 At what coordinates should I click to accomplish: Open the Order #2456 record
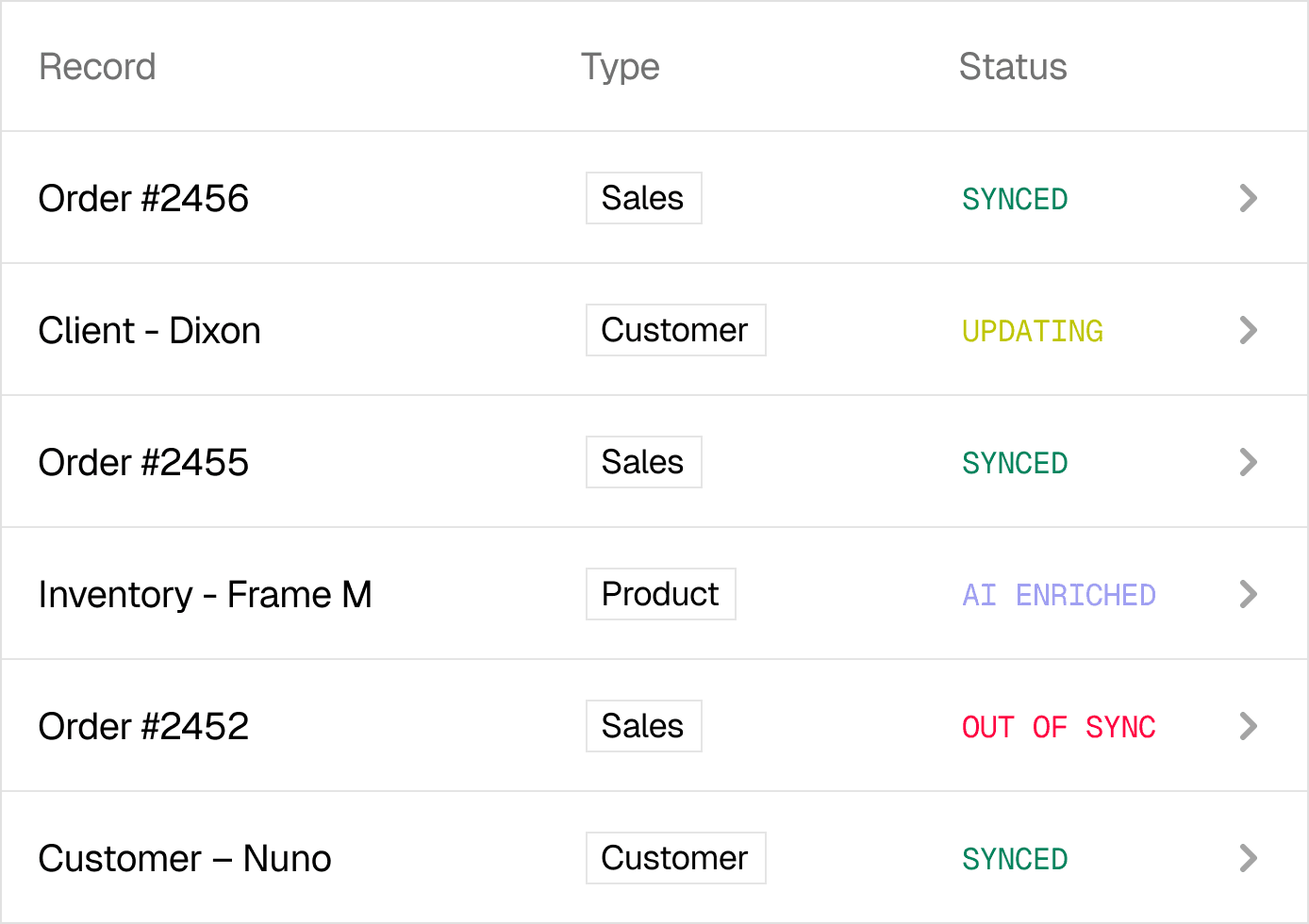(143, 198)
